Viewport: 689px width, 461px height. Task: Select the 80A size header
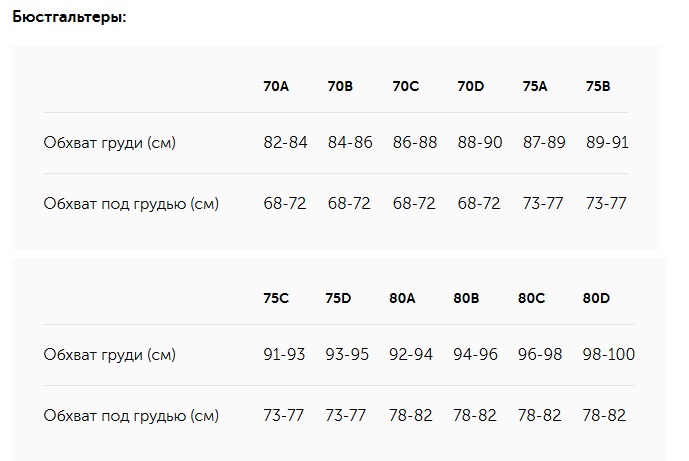(402, 298)
